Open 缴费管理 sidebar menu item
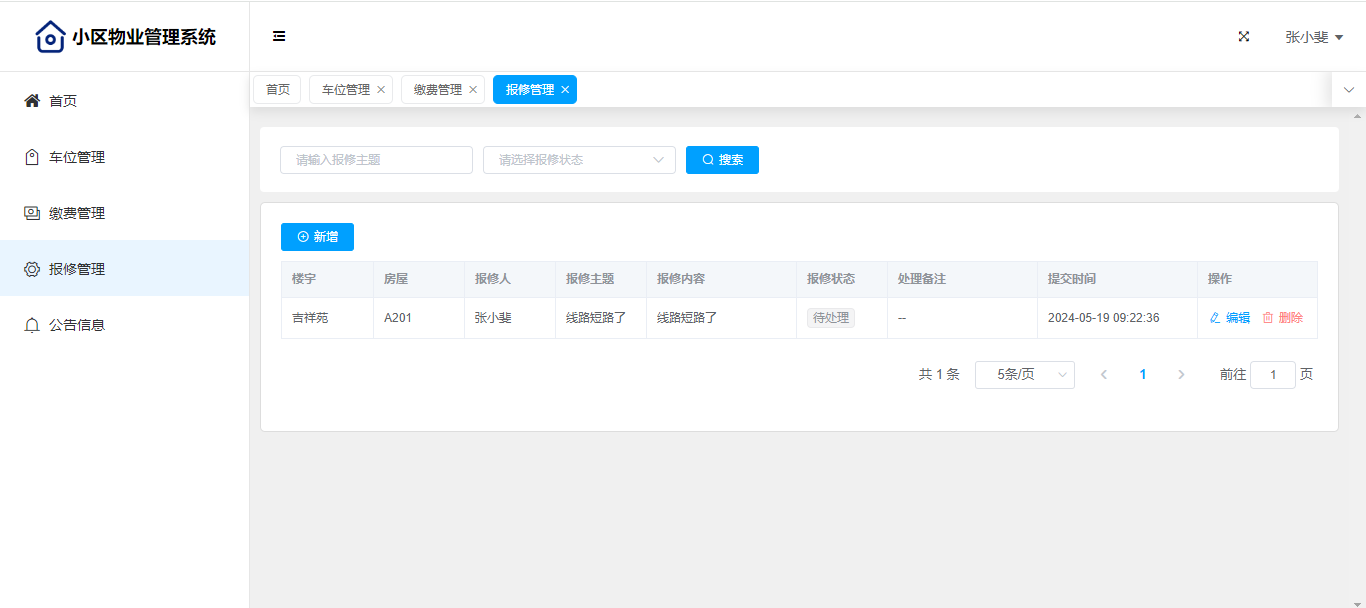This screenshot has height=608, width=1366. [77, 213]
